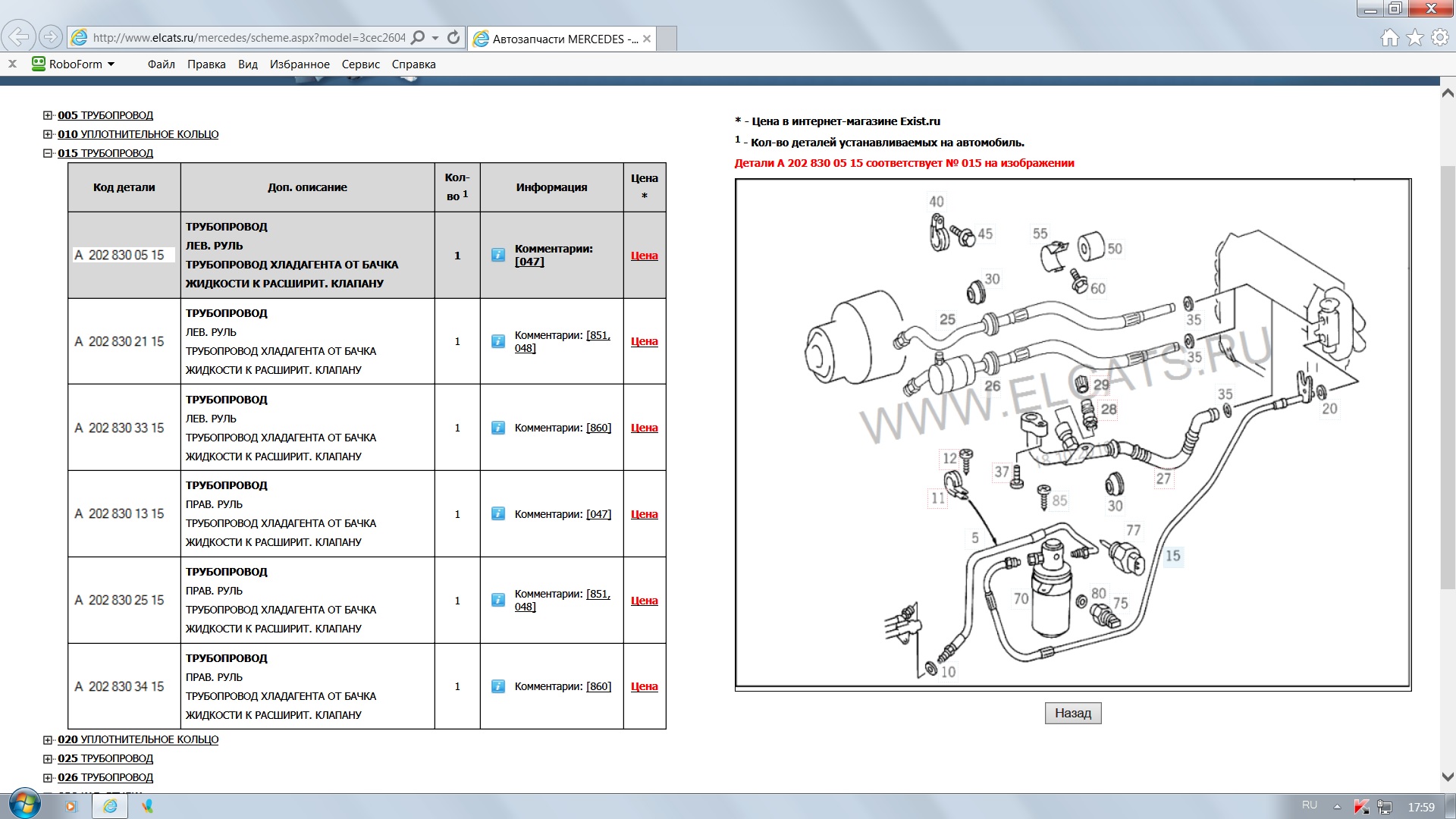This screenshot has height=819, width=1456.
Task: Open address bar dropdown arrow
Action: [x=435, y=37]
